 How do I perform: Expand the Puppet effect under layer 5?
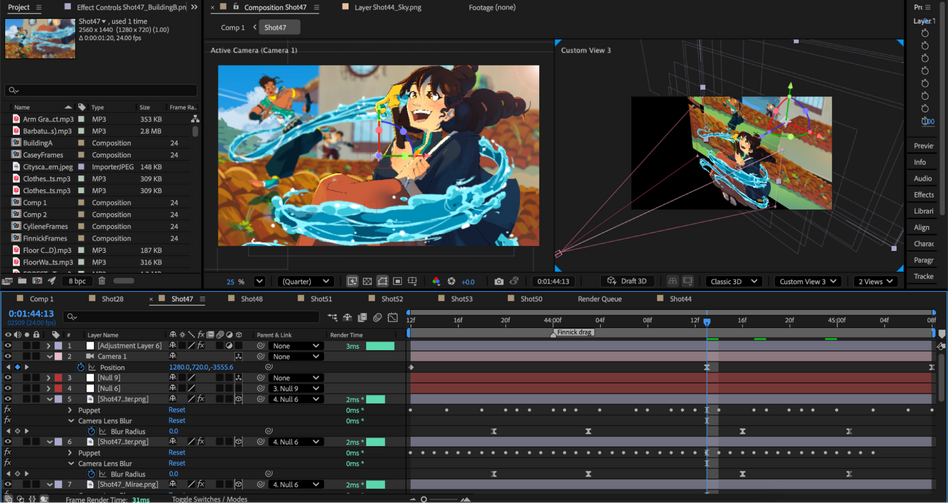pyautogui.click(x=70, y=410)
